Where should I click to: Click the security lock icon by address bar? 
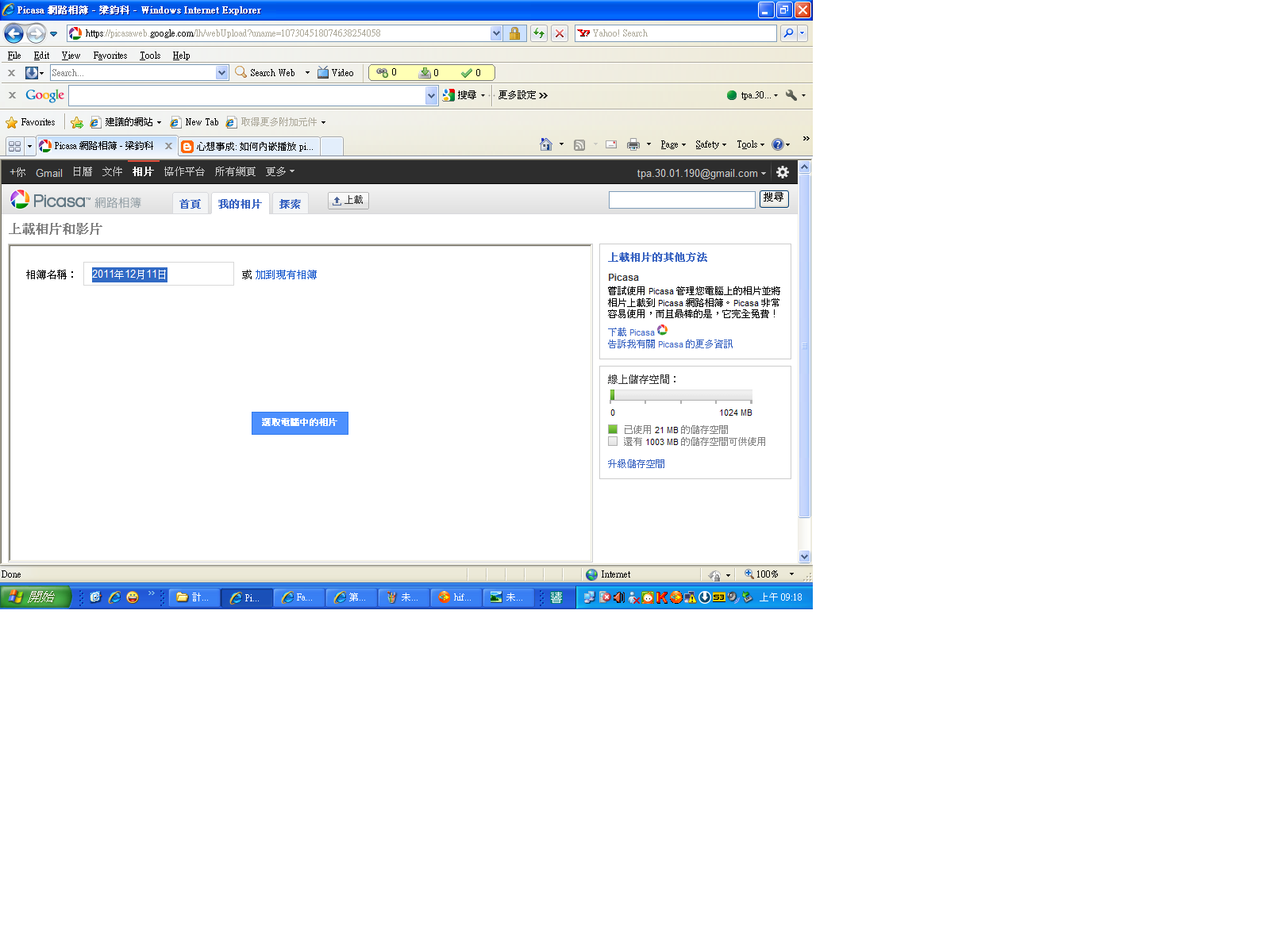514,33
